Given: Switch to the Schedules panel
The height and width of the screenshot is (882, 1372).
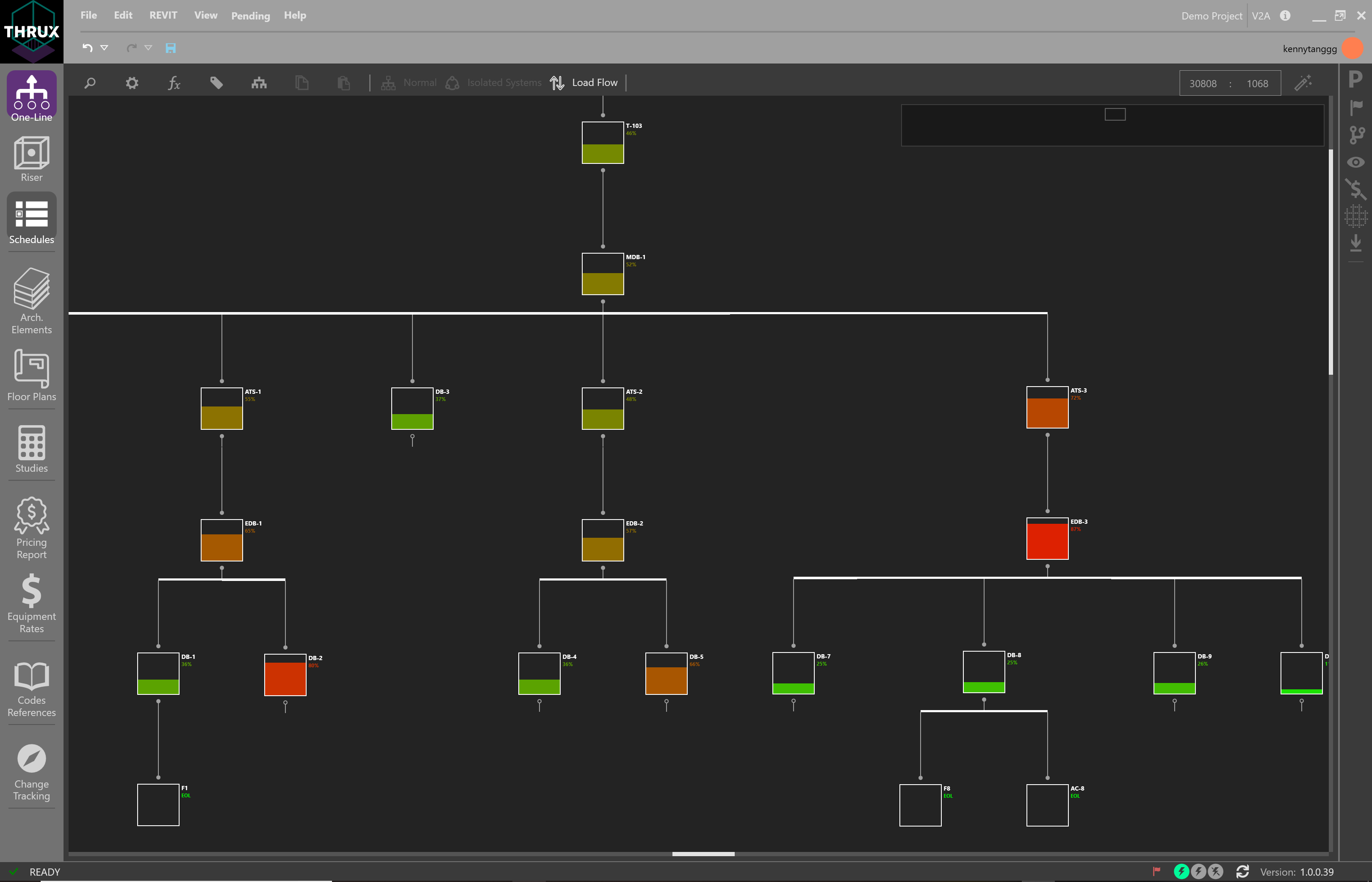Looking at the screenshot, I should [x=31, y=221].
